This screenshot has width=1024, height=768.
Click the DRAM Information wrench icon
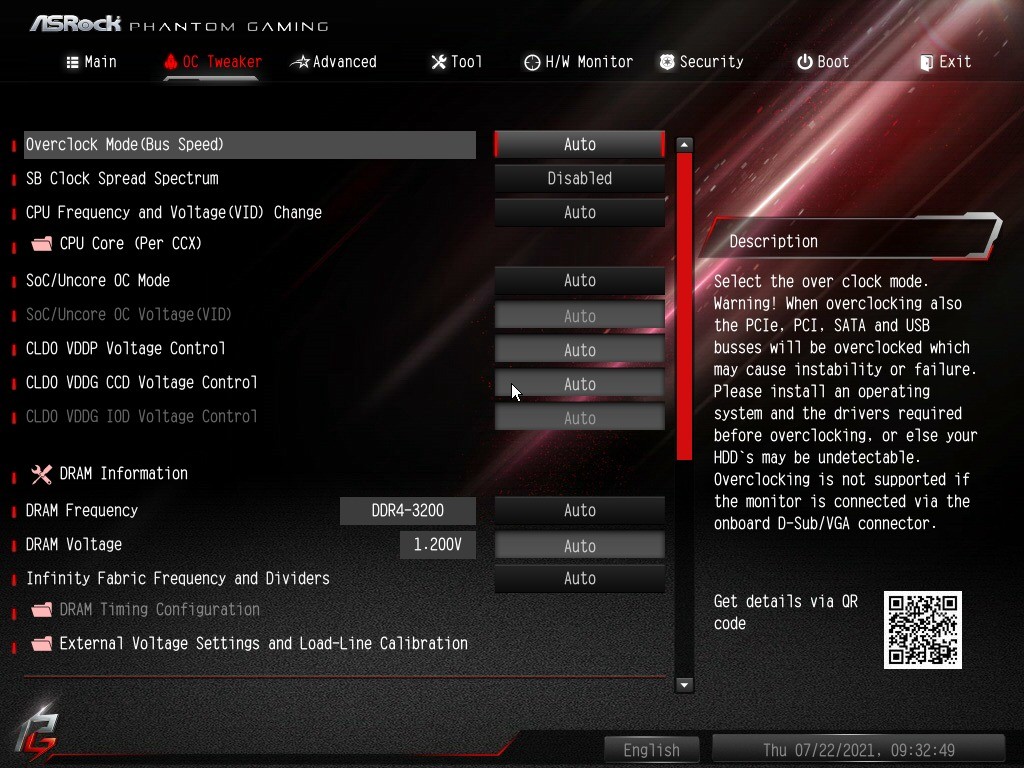(x=41, y=474)
